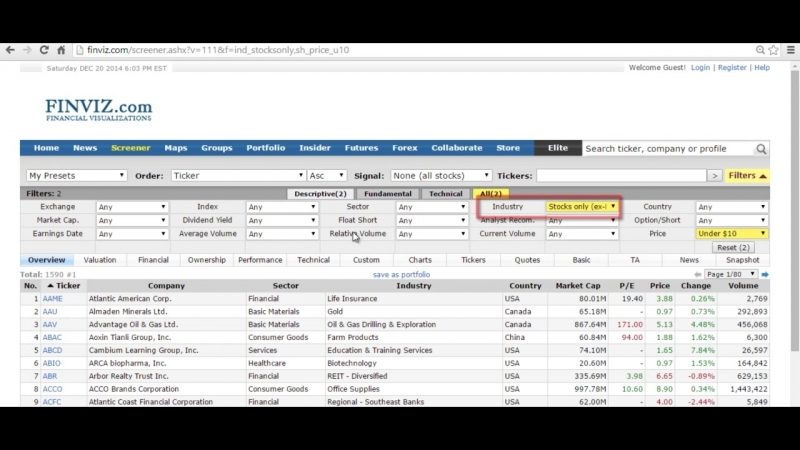Open the ABIO ticker link
The image size is (800, 450).
point(52,363)
